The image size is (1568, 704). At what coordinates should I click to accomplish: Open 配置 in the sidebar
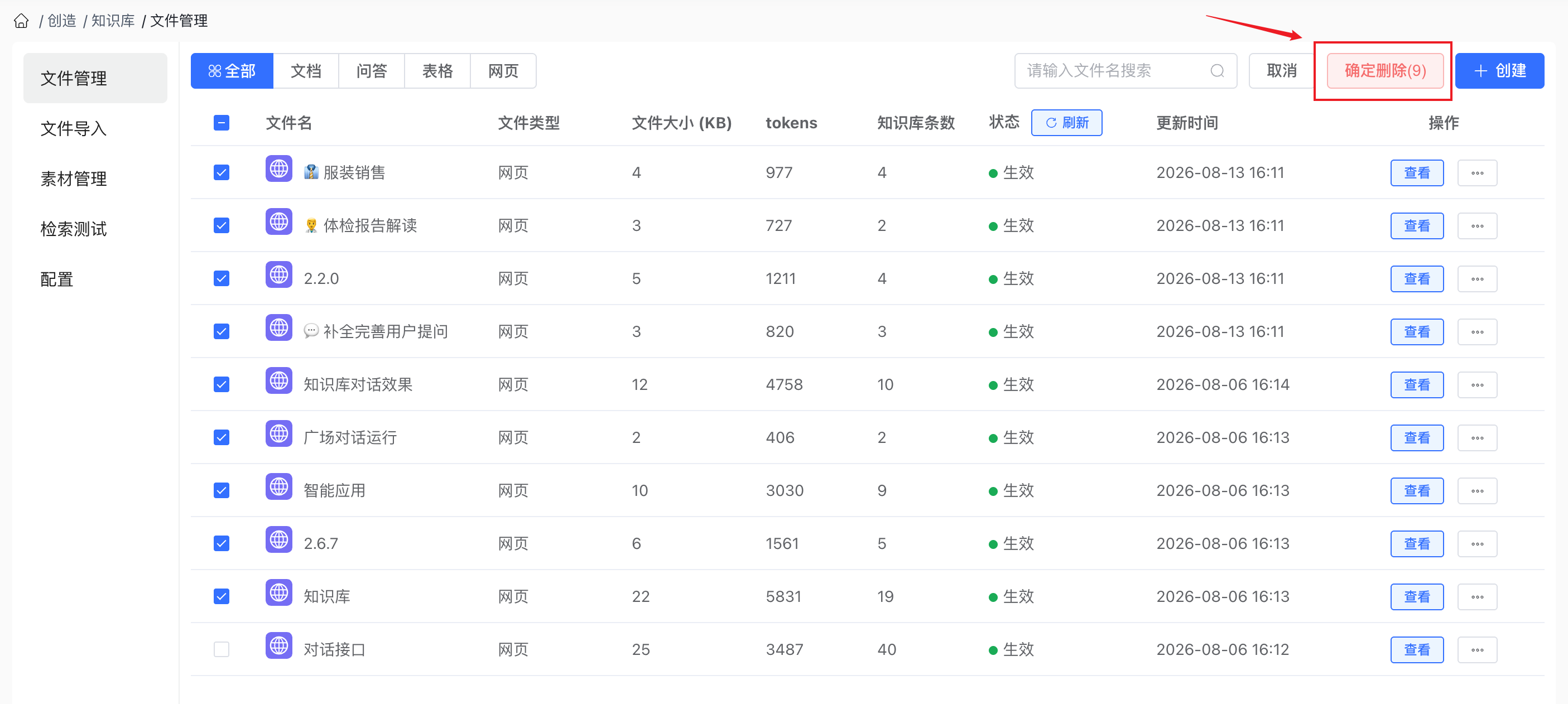coord(95,279)
